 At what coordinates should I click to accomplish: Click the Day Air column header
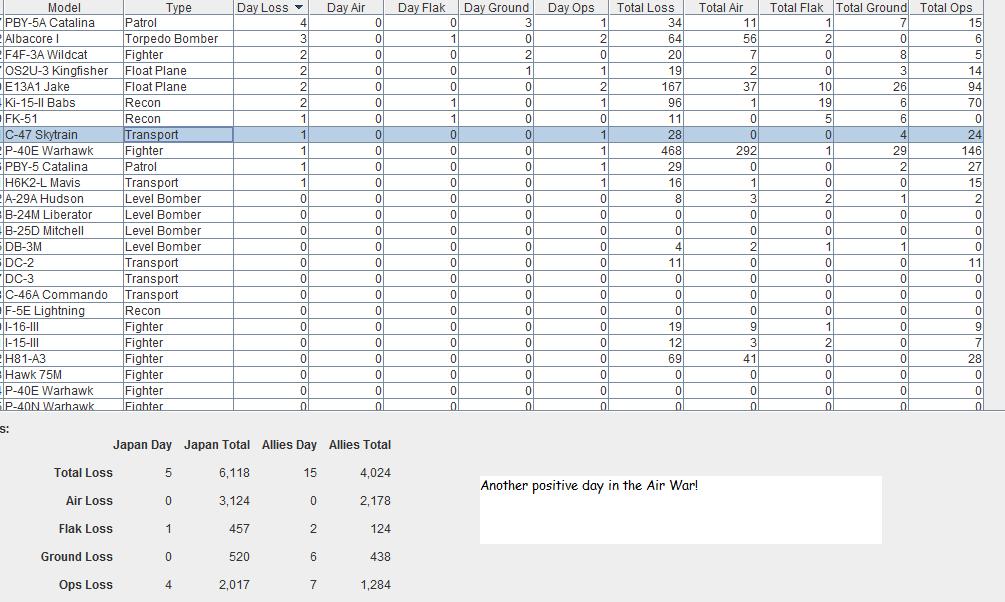click(346, 7)
